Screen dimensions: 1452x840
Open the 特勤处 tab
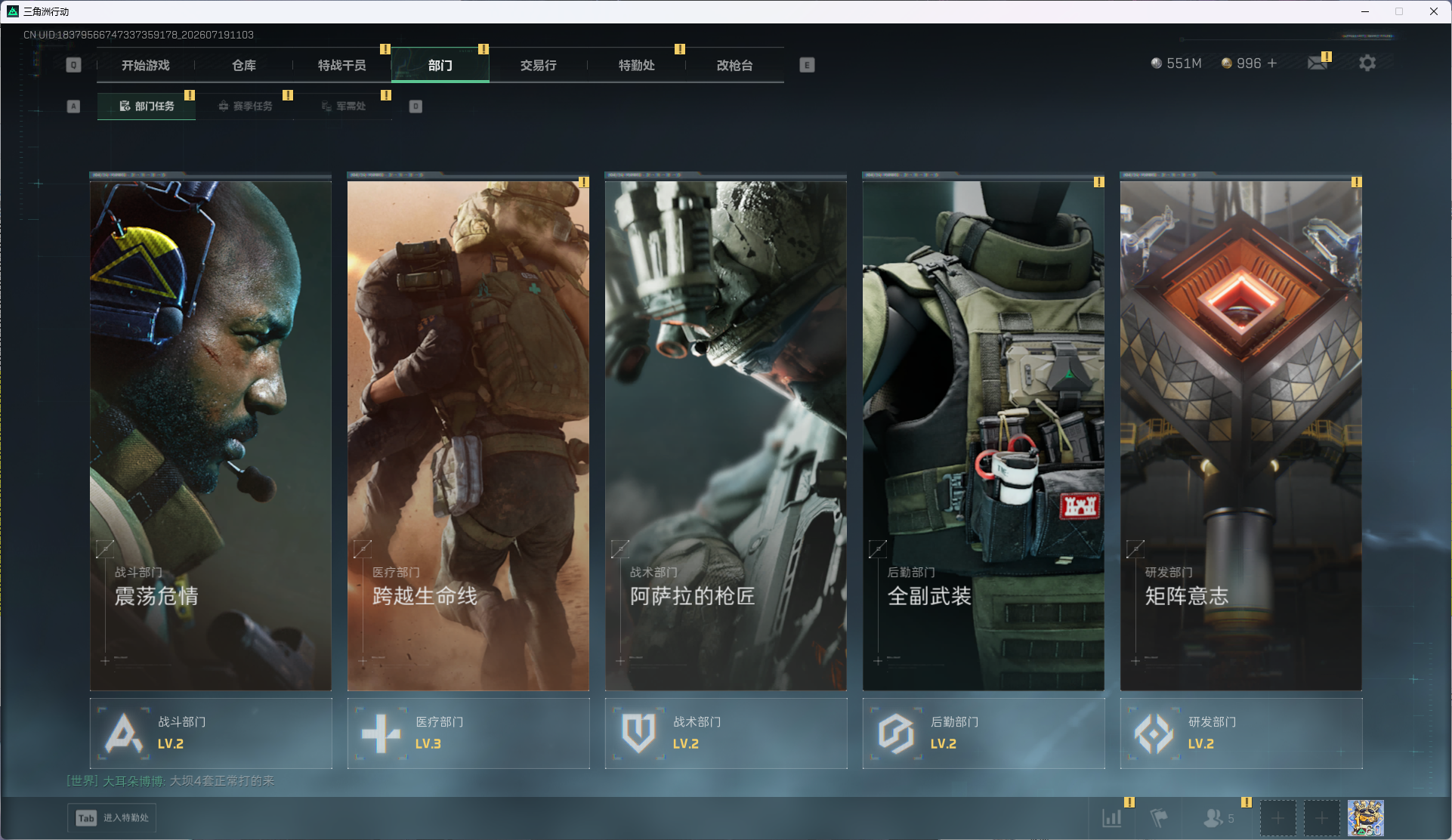pos(637,66)
